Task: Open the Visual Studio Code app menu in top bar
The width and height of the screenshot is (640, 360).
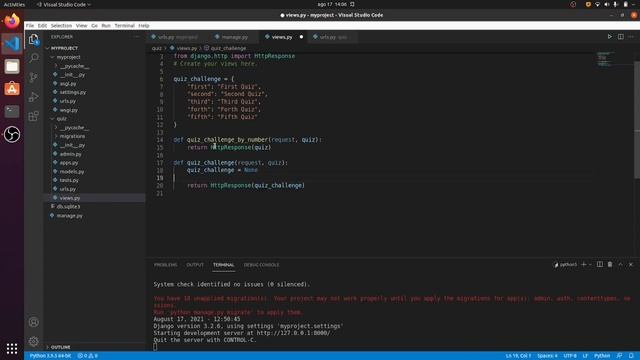Action: pyautogui.click(x=63, y=4)
